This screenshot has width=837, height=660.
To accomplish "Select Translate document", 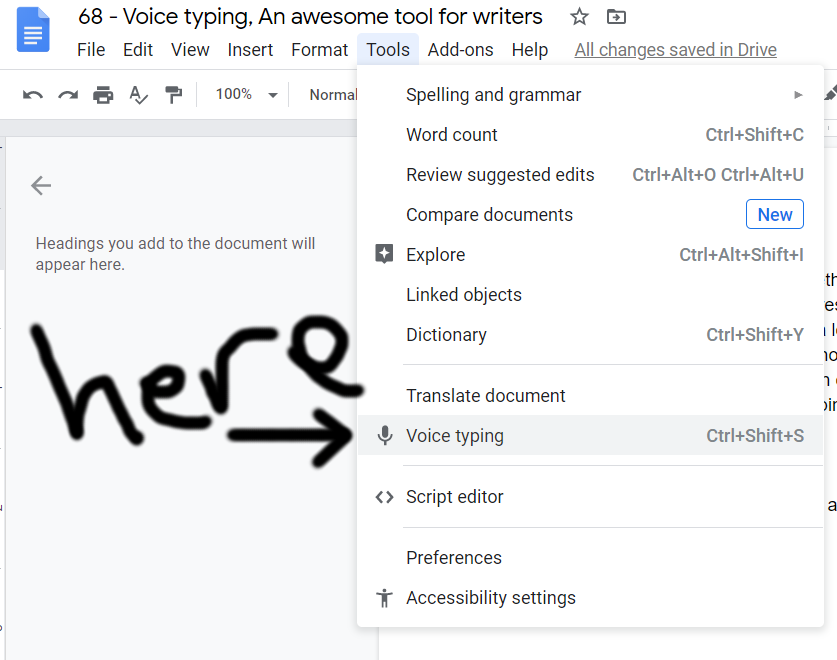I will click(590, 396).
